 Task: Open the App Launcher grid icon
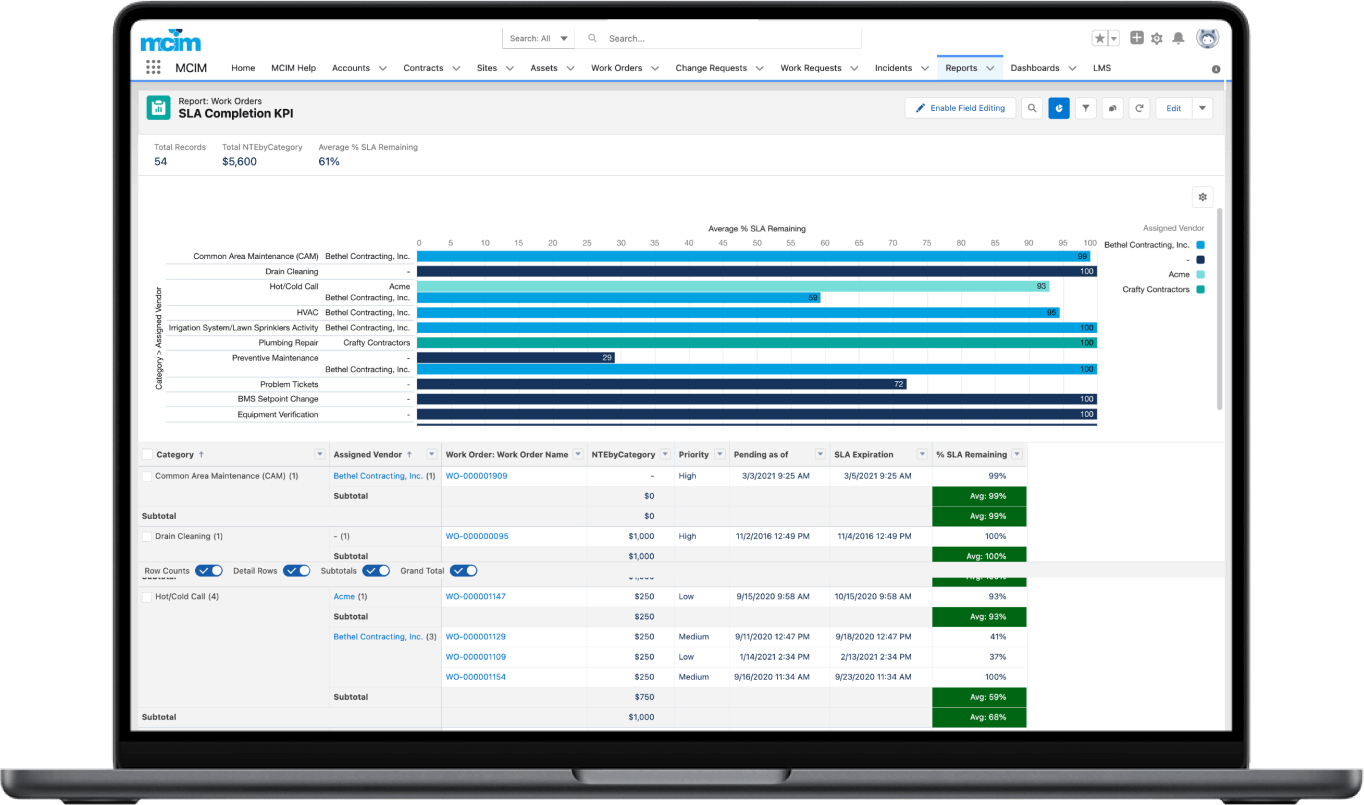(x=153, y=67)
